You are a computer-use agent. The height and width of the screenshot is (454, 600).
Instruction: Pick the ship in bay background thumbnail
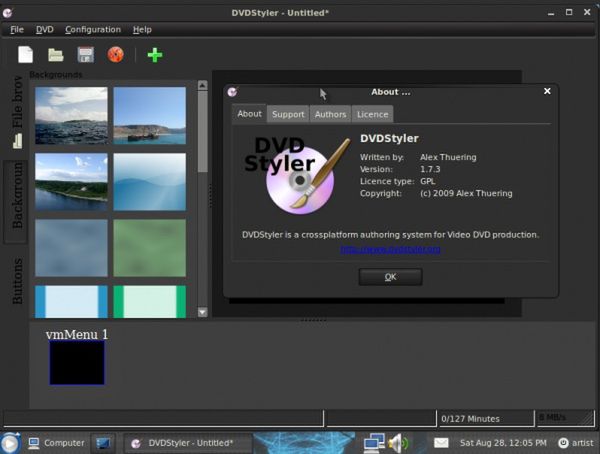(150, 116)
